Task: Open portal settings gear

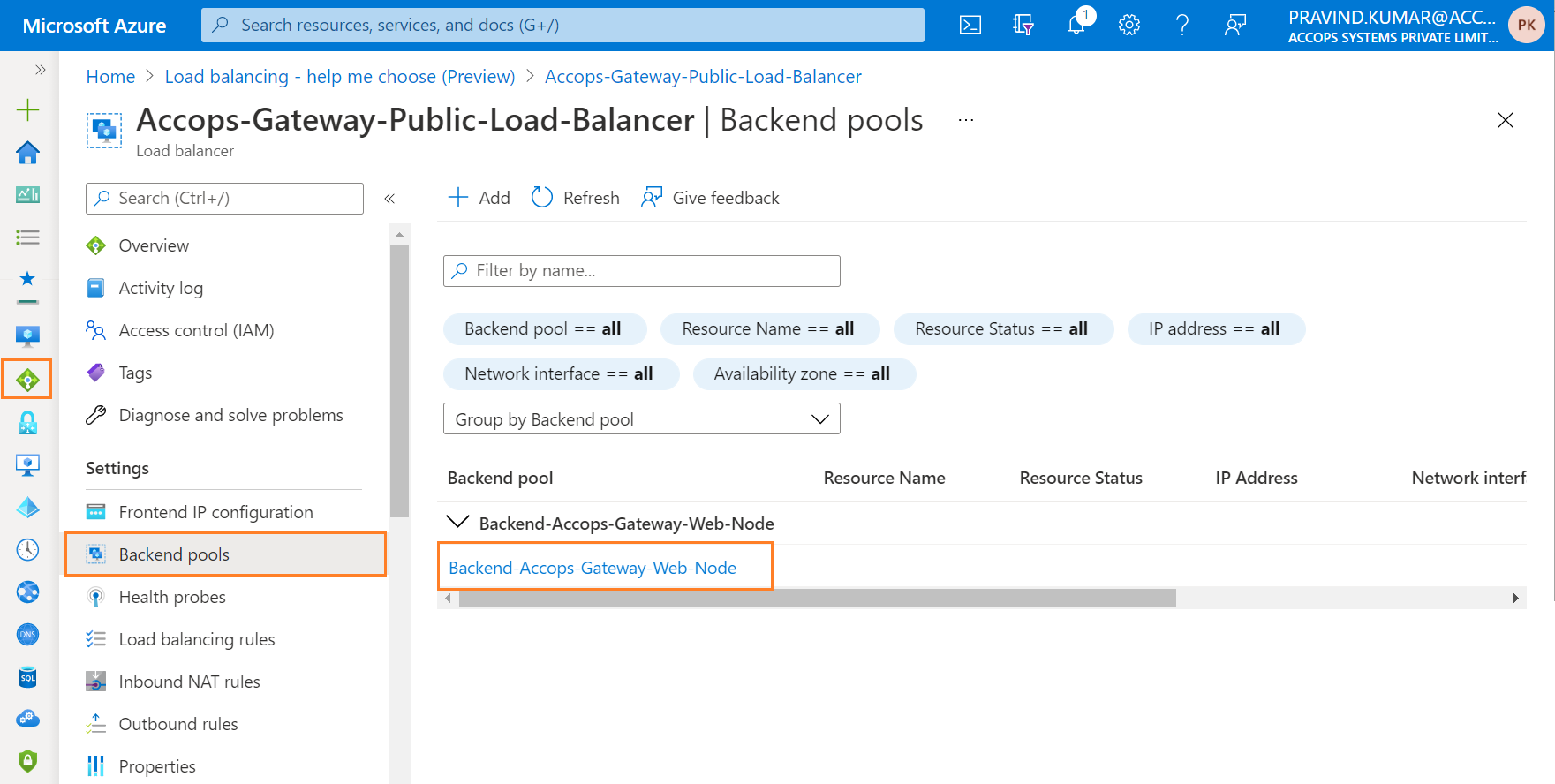Action: [1129, 25]
